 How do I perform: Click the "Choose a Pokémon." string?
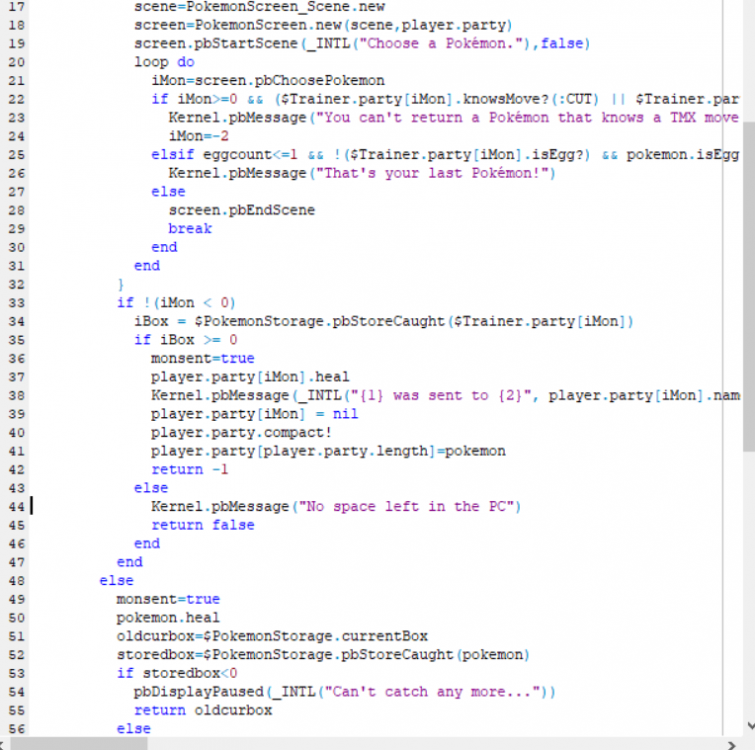click(442, 44)
